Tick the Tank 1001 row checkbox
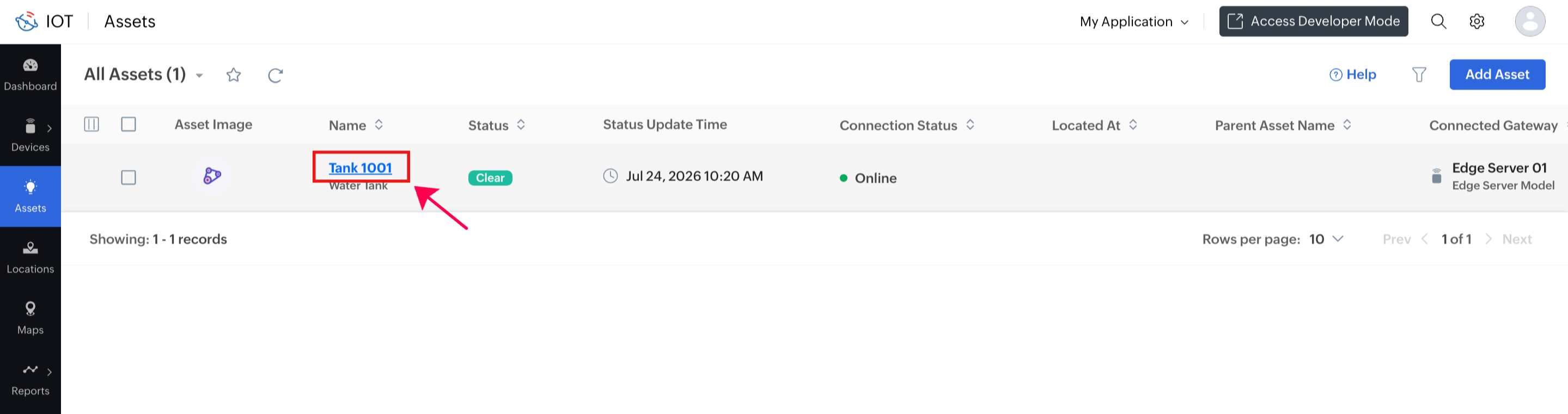Screen dimensions: 1568x414 (x=129, y=177)
